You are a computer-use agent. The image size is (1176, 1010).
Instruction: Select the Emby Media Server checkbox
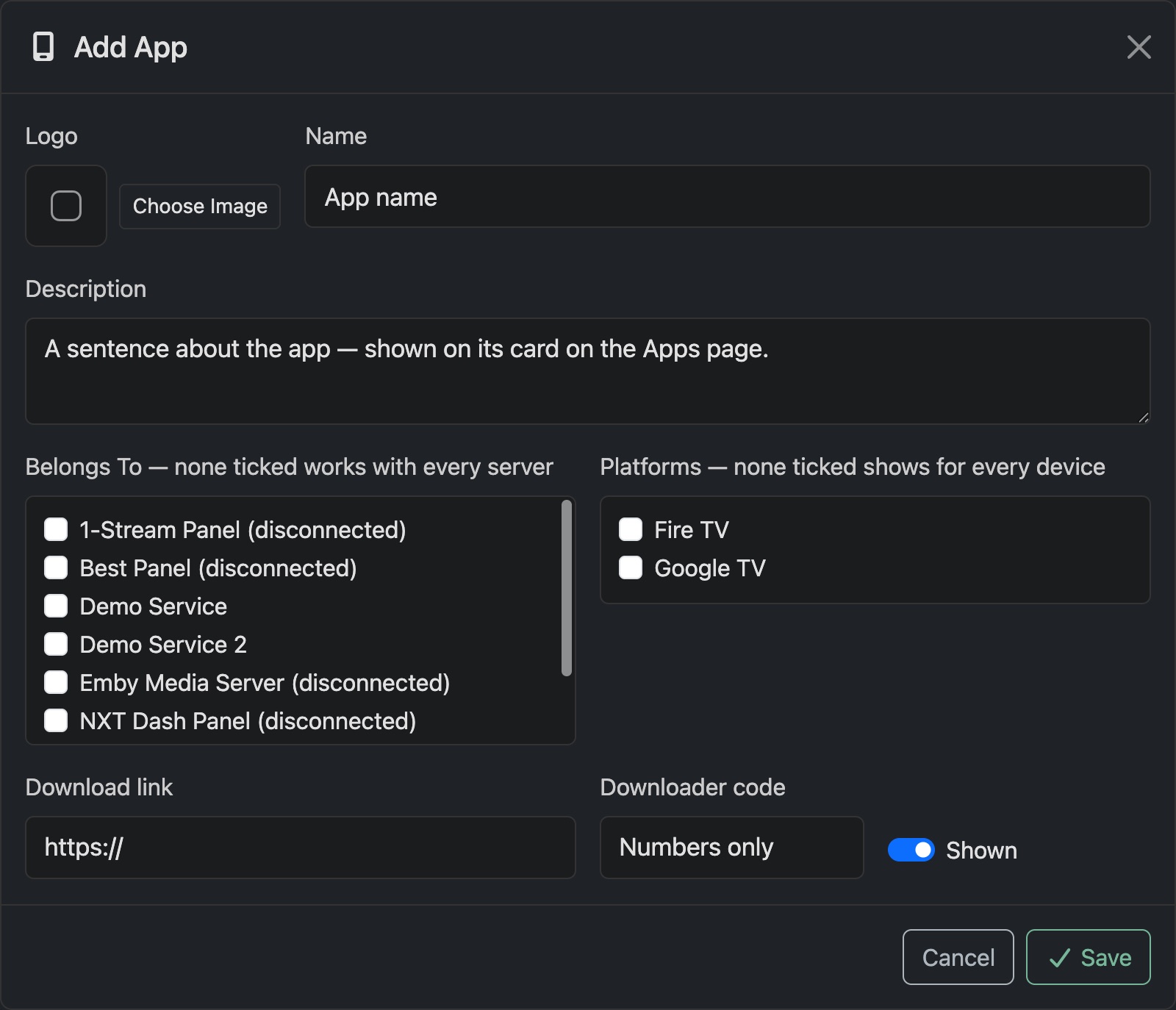tap(56, 682)
